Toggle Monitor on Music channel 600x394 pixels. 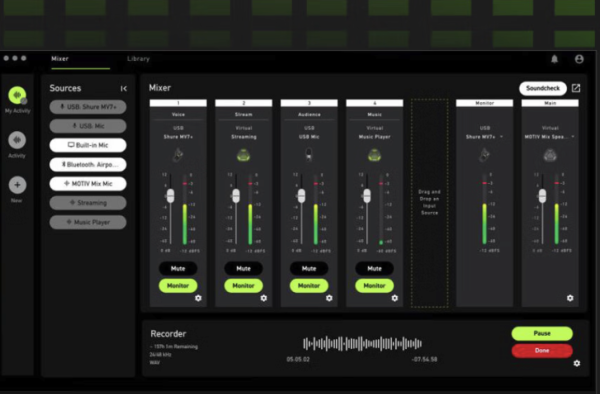click(374, 286)
